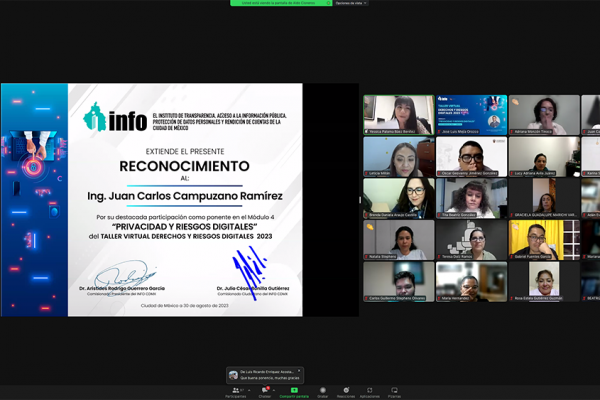Image resolution: width=600 pixels, height=400 pixels.
Task: Click the green screen-viewing status banner
Action: 281,3
